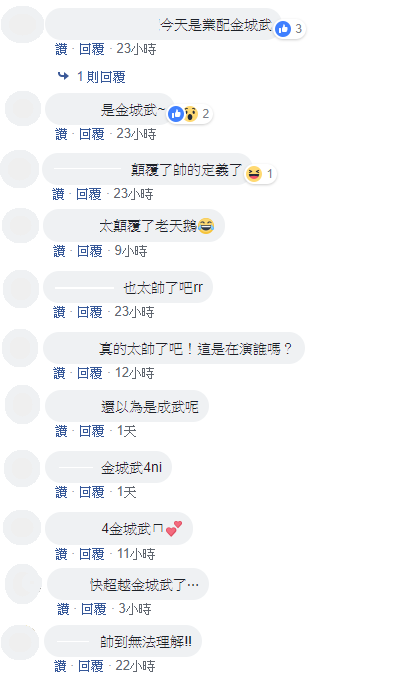Reply to the 金城武4ni comment
The height and width of the screenshot is (683, 410).
91,492
